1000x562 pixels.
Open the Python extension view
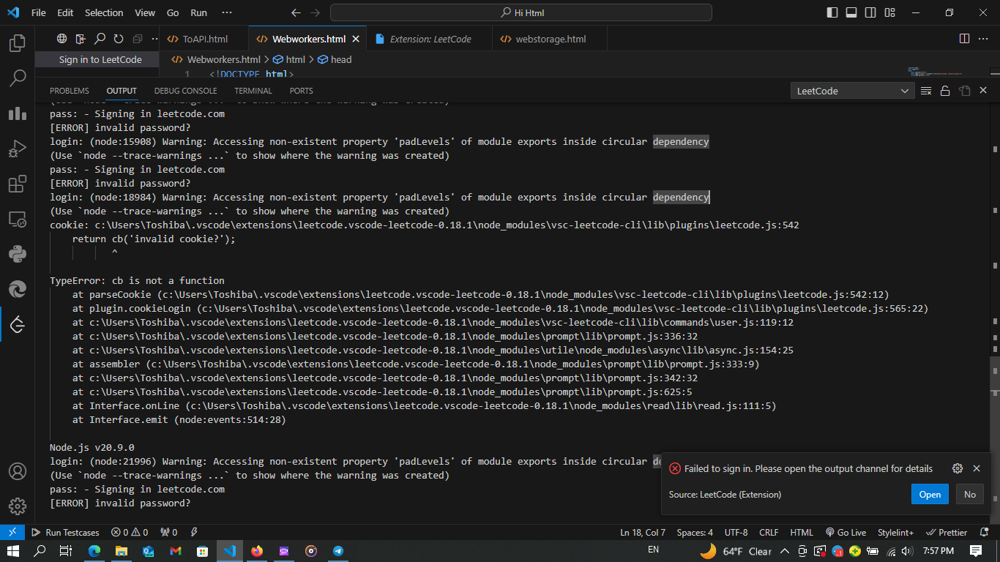click(17, 254)
